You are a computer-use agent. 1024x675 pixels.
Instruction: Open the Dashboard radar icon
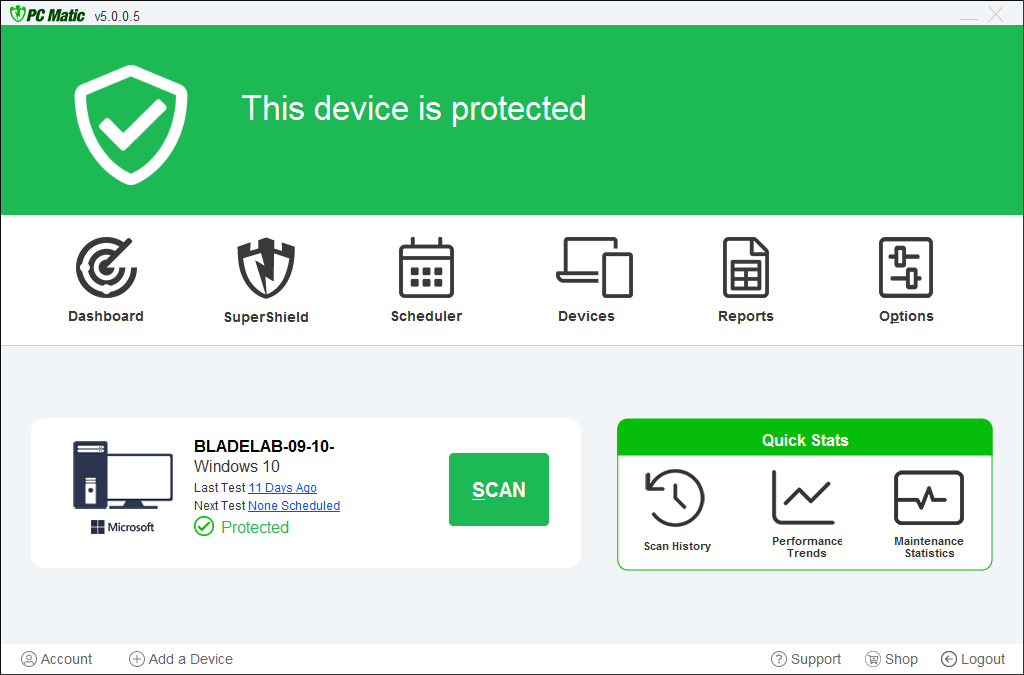click(x=106, y=268)
